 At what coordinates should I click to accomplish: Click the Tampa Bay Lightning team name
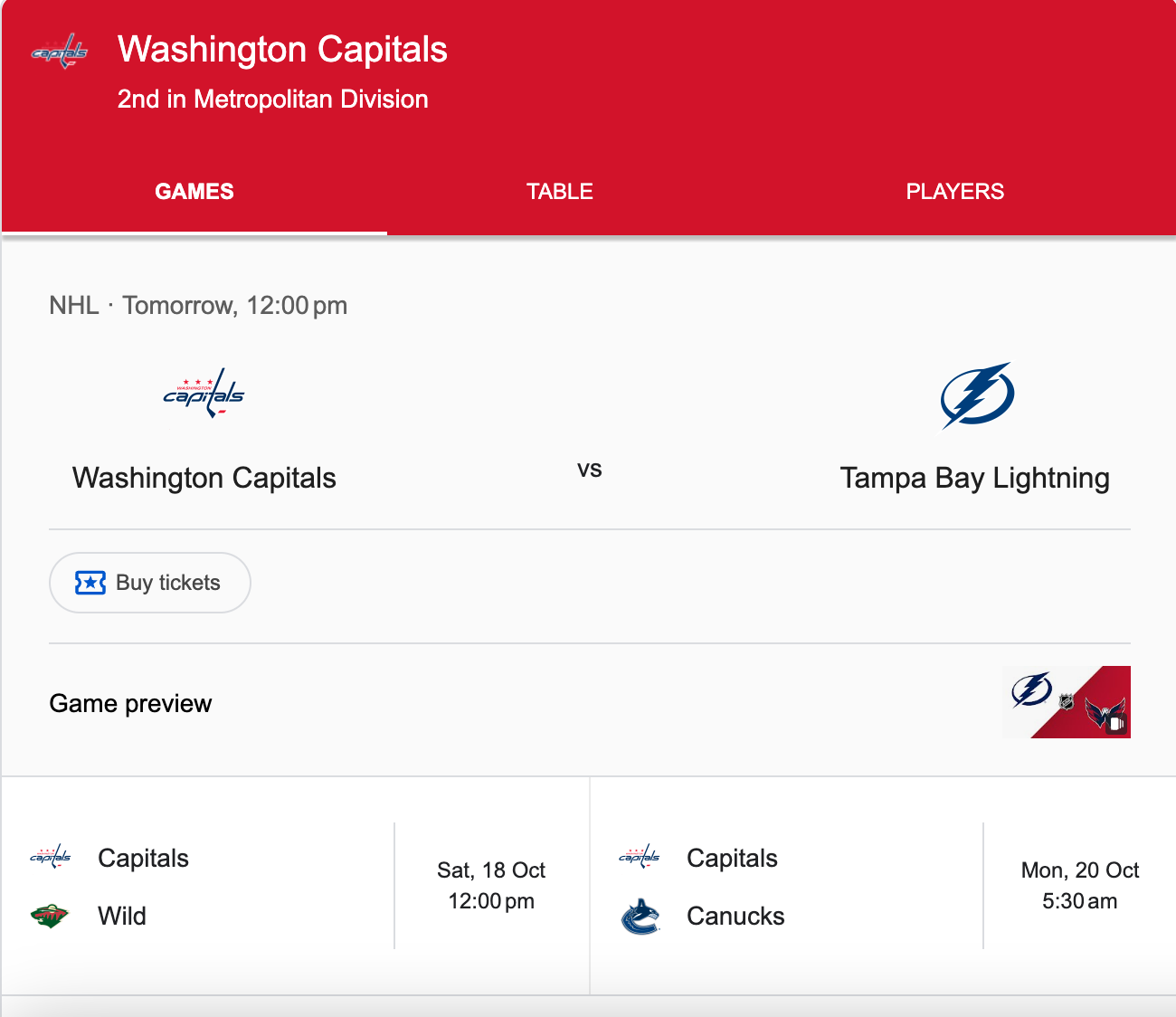(x=974, y=478)
